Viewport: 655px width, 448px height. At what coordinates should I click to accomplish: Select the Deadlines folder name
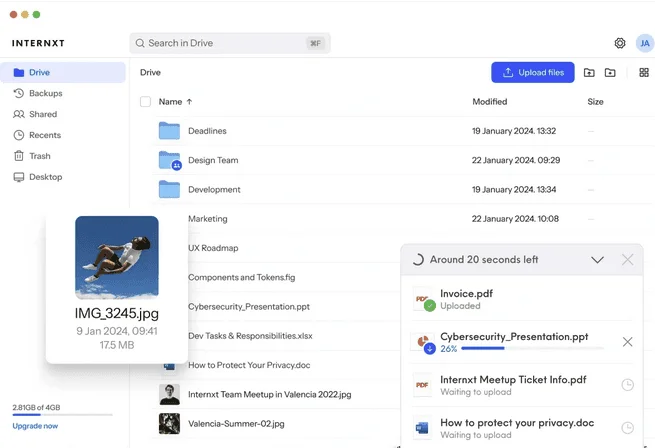(x=207, y=131)
